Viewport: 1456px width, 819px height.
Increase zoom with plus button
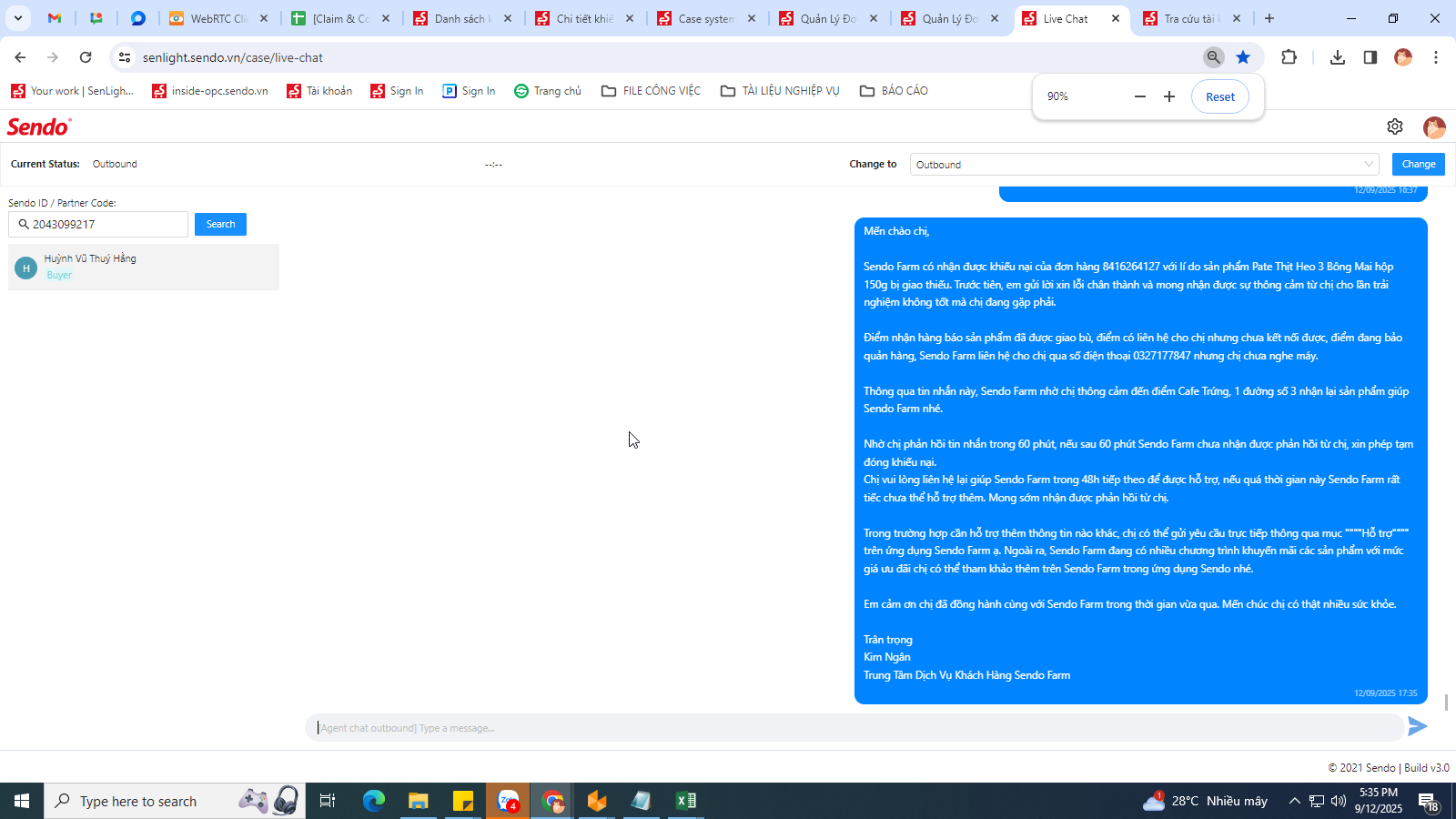click(x=1169, y=96)
